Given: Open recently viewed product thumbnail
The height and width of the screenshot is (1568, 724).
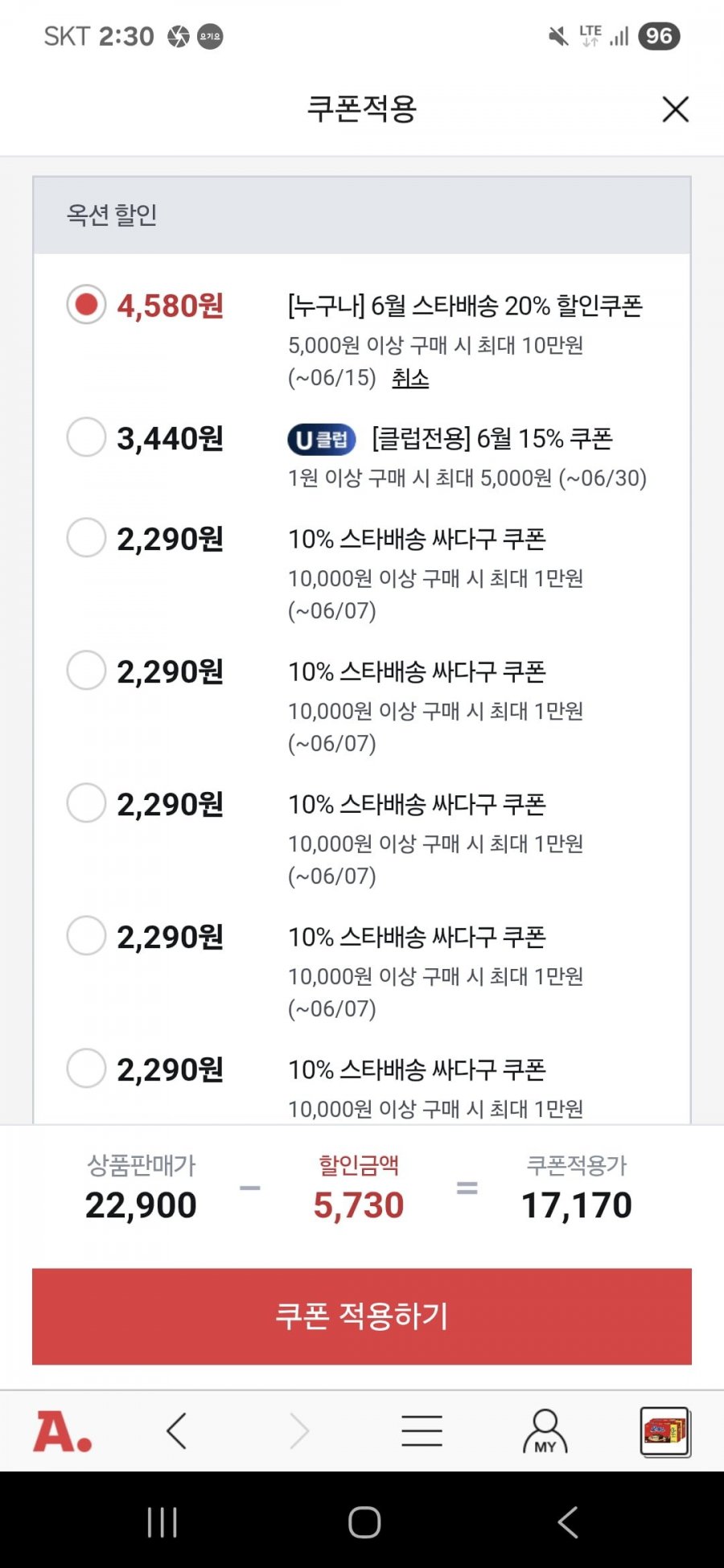Looking at the screenshot, I should [665, 1431].
